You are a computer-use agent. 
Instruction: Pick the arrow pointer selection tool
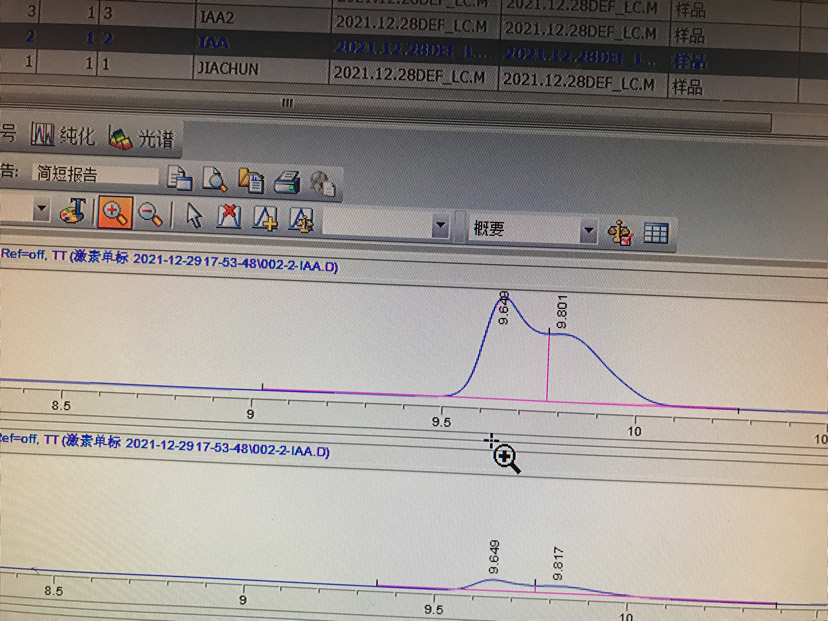195,215
